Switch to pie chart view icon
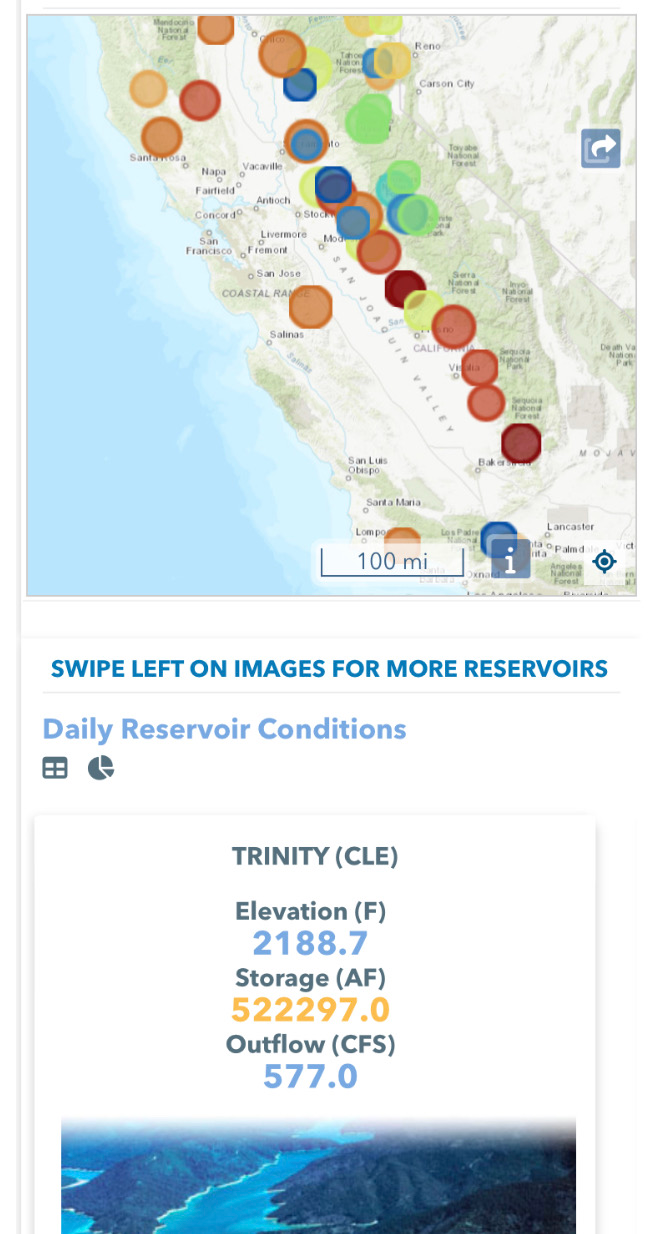This screenshot has height=1234, width=653. click(x=100, y=768)
